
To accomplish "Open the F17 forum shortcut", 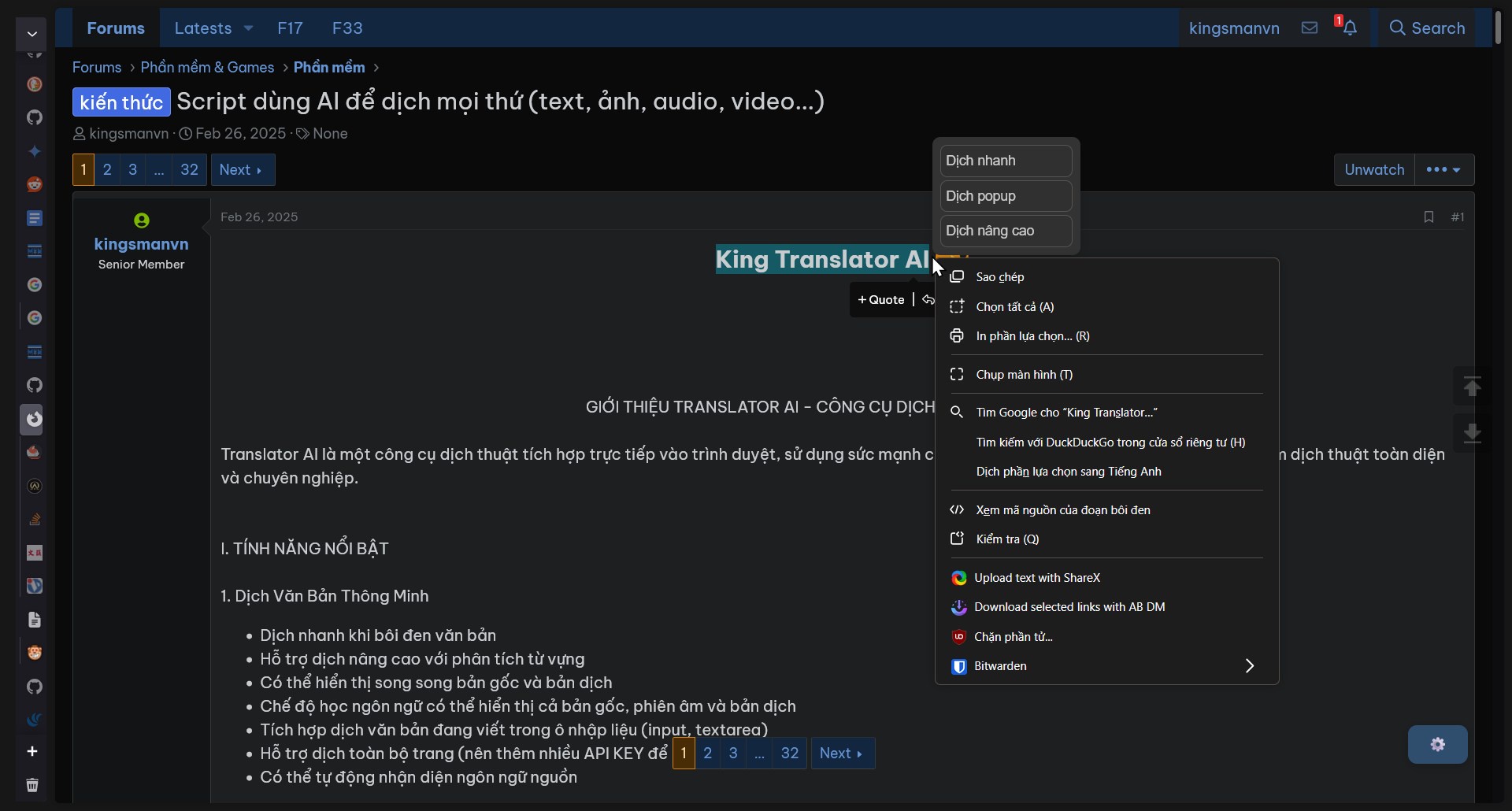I will (x=290, y=28).
